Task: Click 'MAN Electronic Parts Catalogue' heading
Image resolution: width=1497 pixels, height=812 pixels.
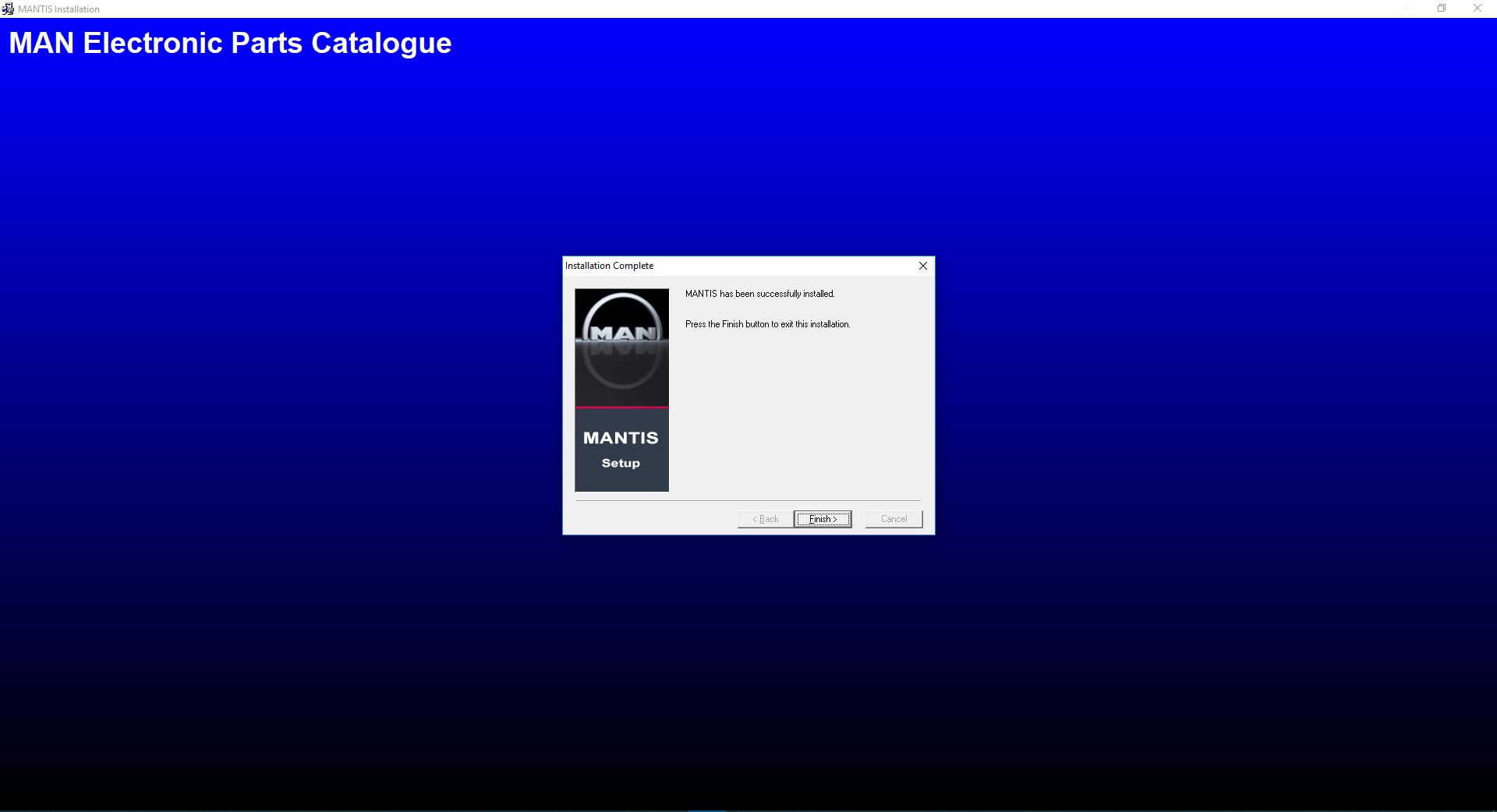Action: [x=230, y=43]
